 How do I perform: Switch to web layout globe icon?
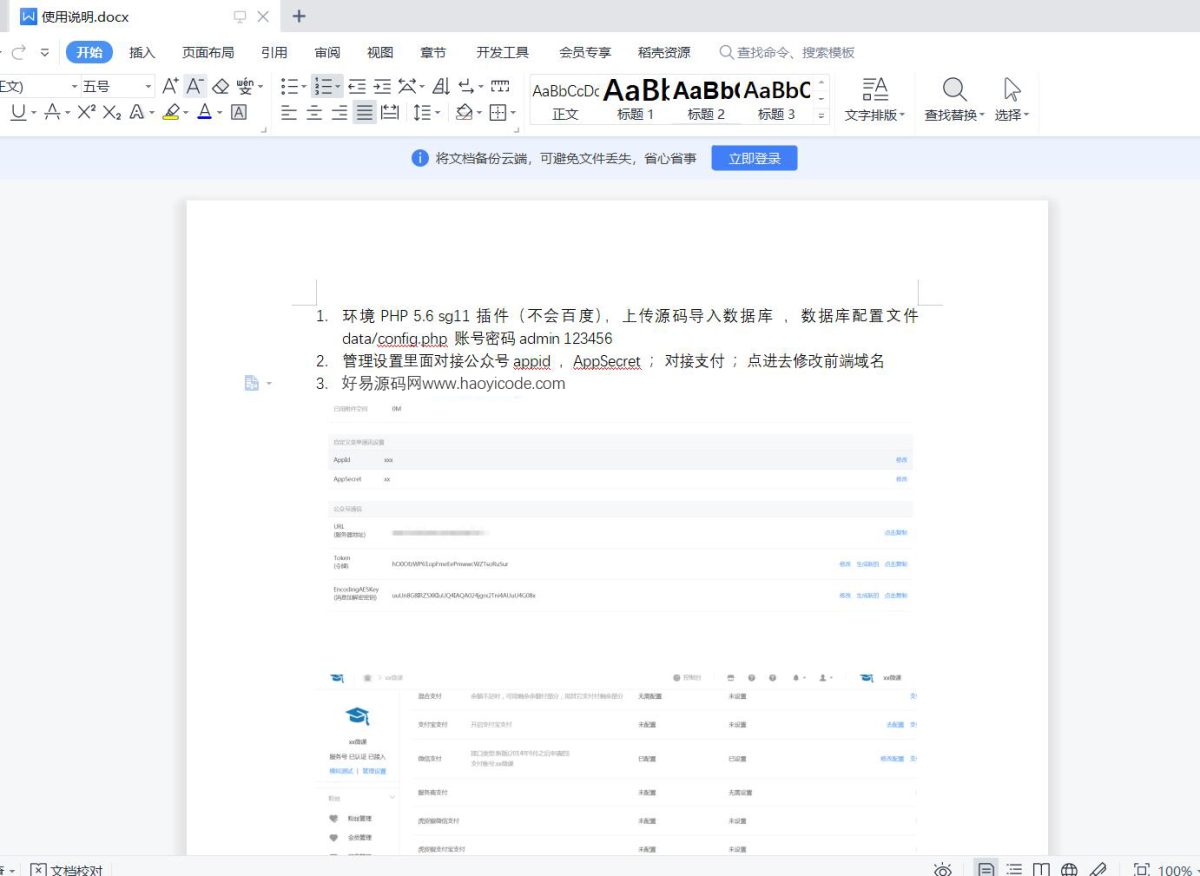1069,869
